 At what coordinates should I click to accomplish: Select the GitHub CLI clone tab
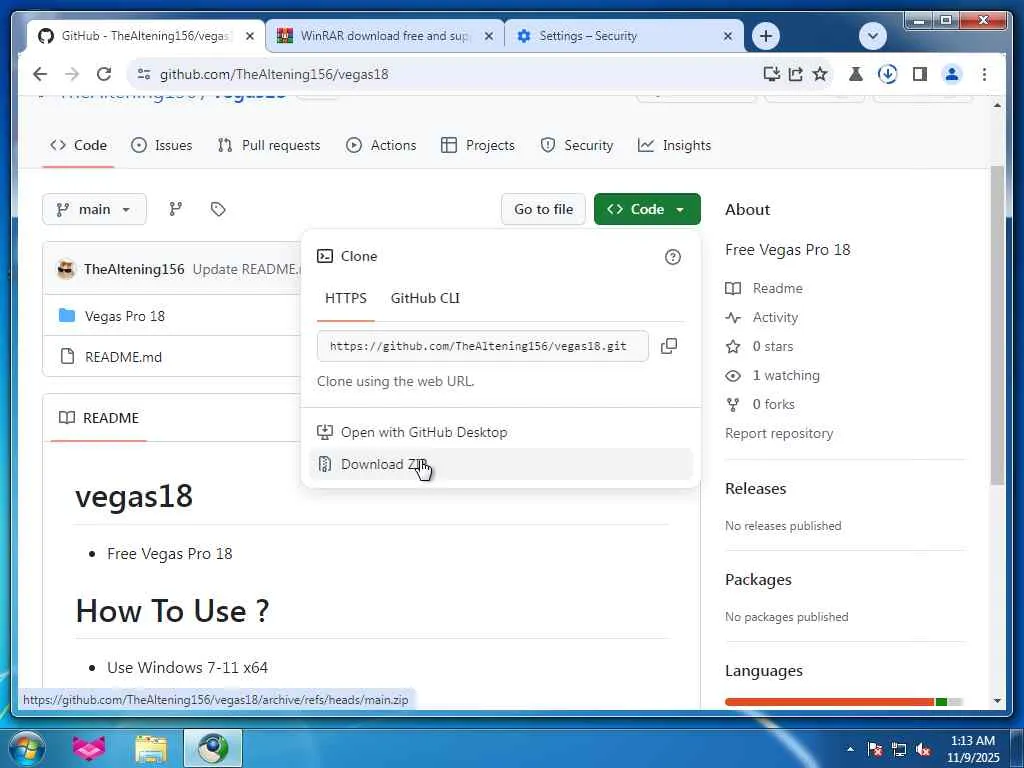[425, 298]
